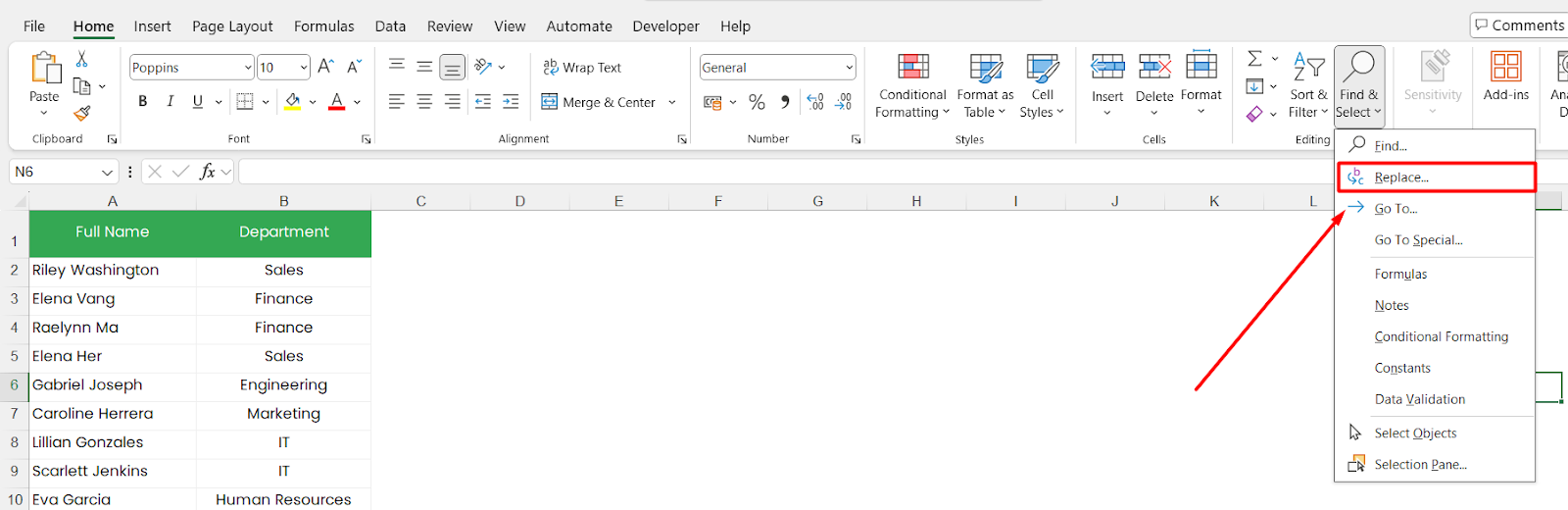1568x510 pixels.
Task: Open the Merge & Center dropdown arrow
Action: pos(672,102)
